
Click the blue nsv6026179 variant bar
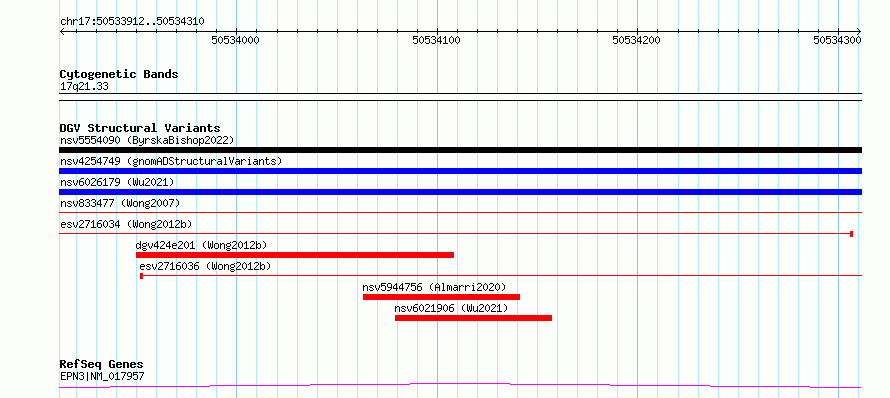[x=460, y=192]
